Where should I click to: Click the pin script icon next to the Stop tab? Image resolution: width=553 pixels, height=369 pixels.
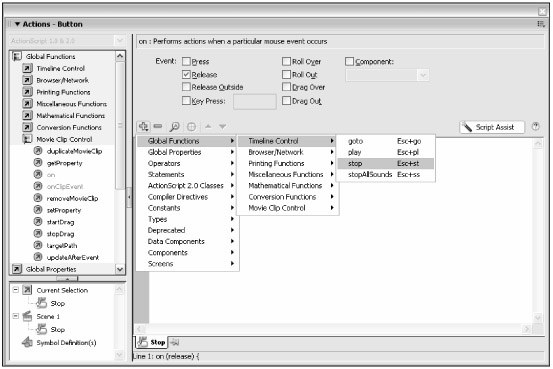(175, 342)
